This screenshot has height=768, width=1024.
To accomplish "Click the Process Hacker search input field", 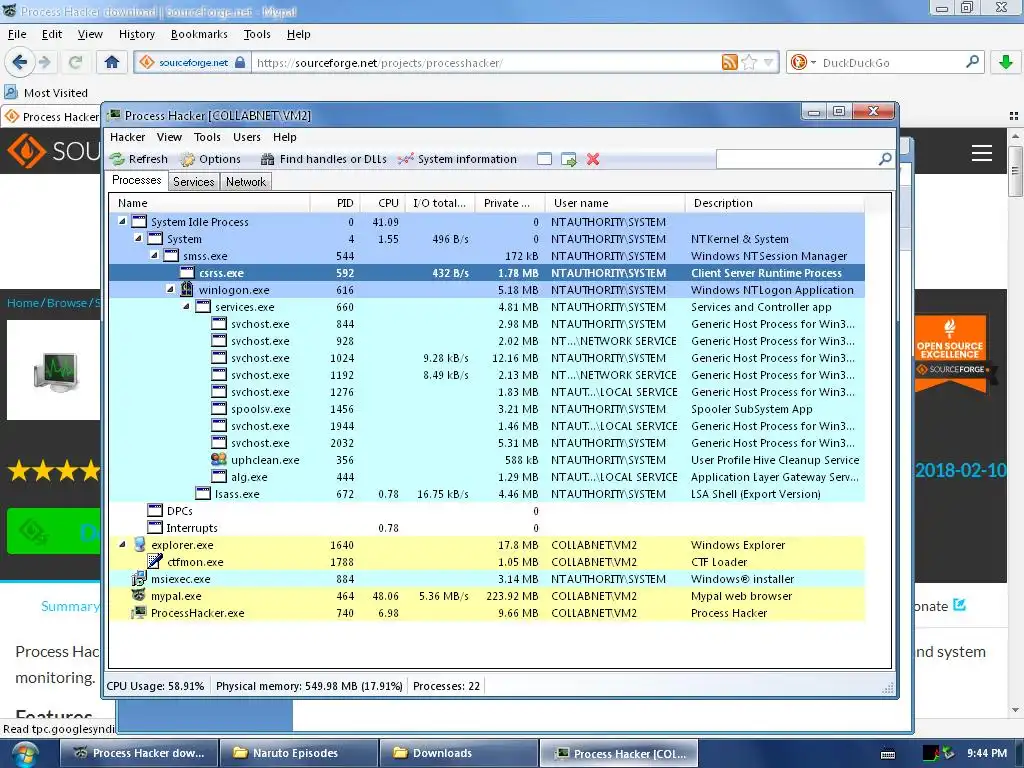I will pos(797,159).
